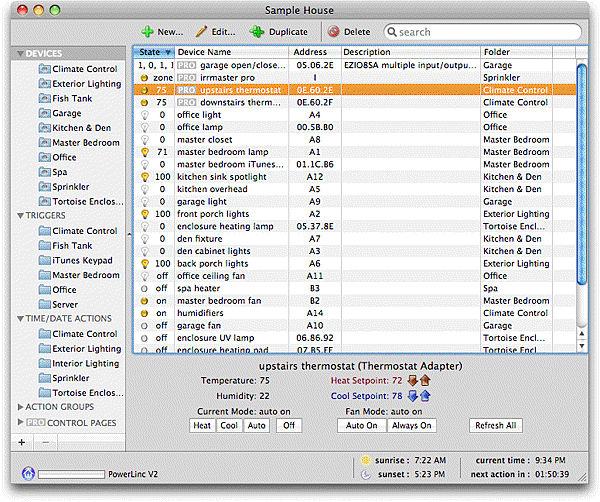Click the New device plus icon
This screenshot has height=502, width=600.
tap(147, 32)
